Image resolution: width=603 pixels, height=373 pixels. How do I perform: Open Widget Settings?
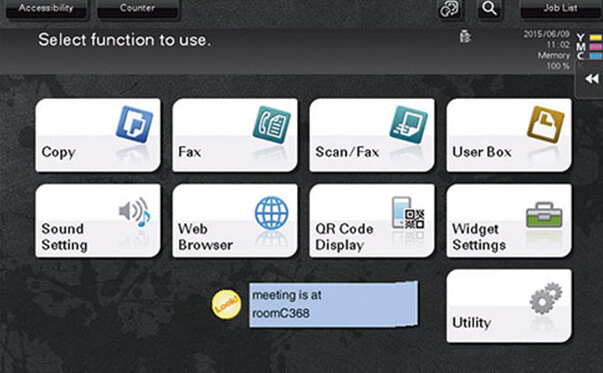pyautogui.click(x=509, y=220)
